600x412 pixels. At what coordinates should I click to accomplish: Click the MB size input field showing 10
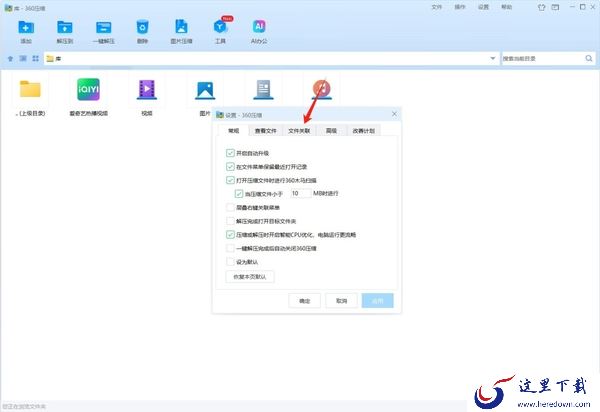point(300,194)
